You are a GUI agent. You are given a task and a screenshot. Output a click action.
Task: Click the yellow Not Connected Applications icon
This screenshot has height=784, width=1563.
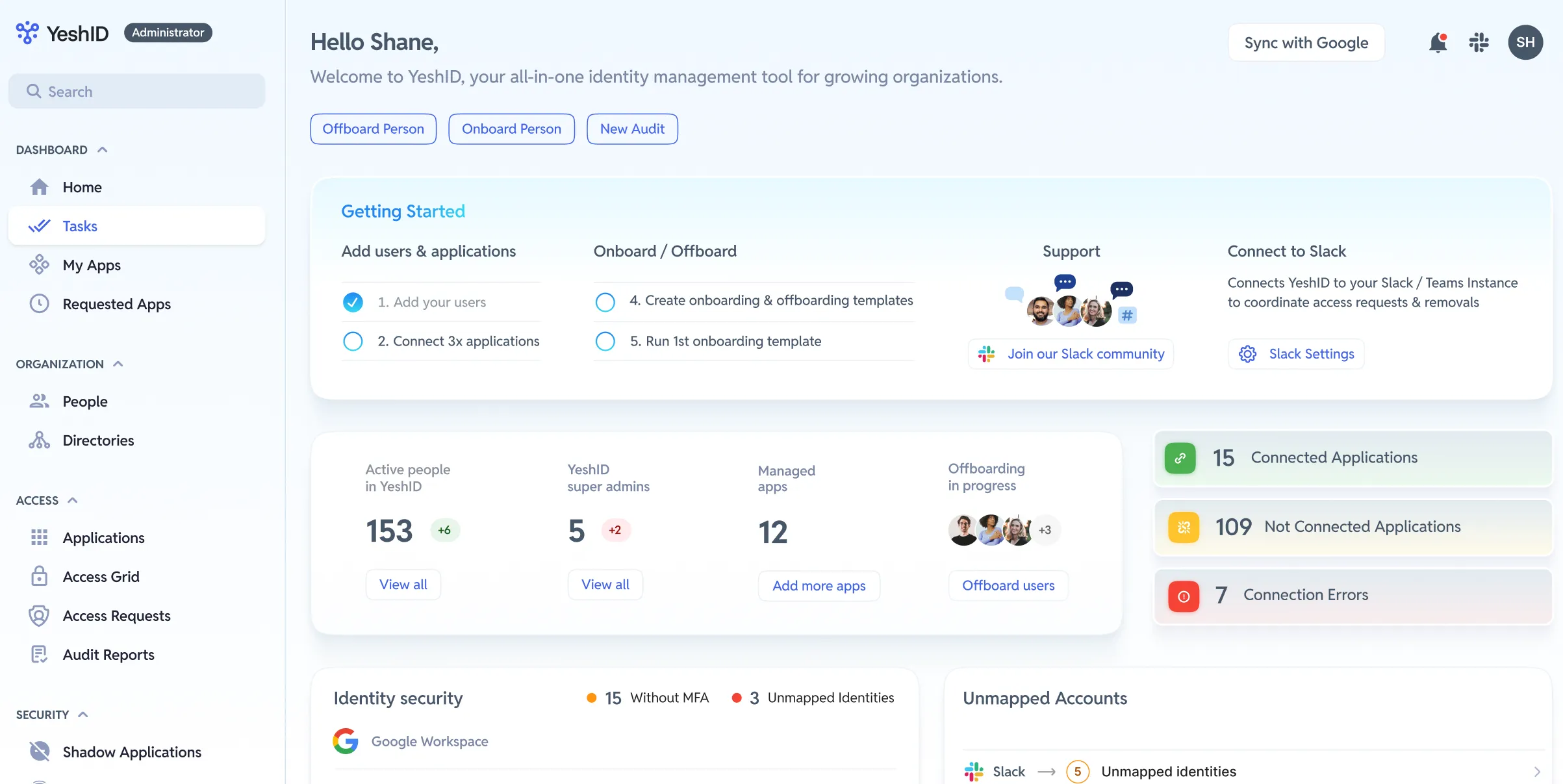pyautogui.click(x=1183, y=527)
